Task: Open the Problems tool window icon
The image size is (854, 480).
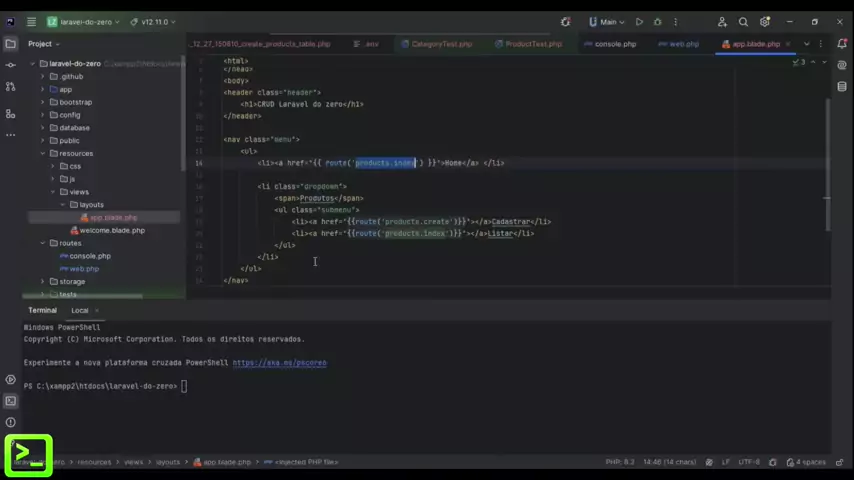Action: click(x=11, y=422)
